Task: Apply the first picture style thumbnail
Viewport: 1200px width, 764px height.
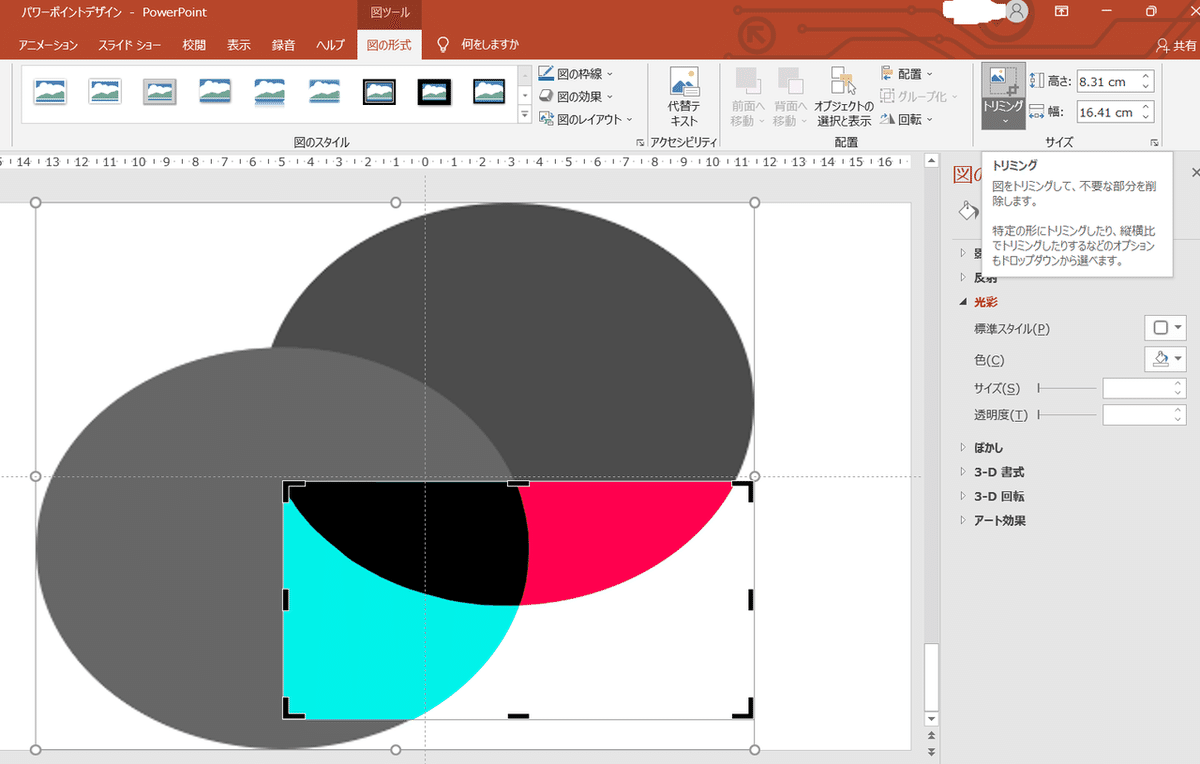Action: click(50, 92)
